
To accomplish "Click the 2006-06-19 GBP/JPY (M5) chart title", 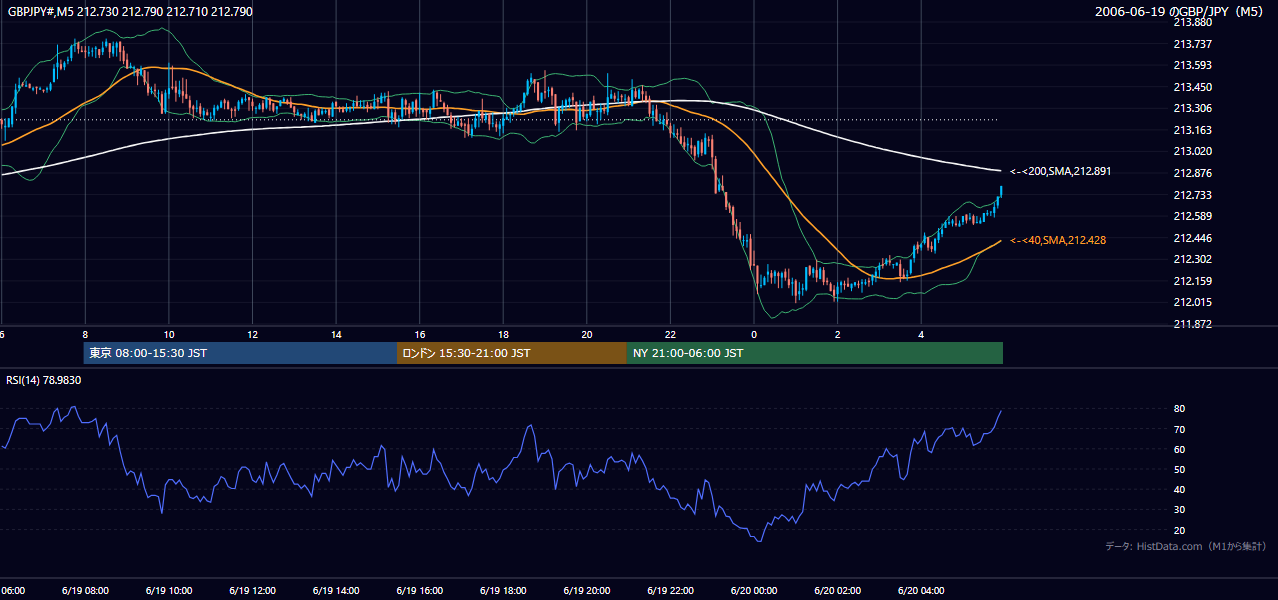I will (x=1180, y=12).
